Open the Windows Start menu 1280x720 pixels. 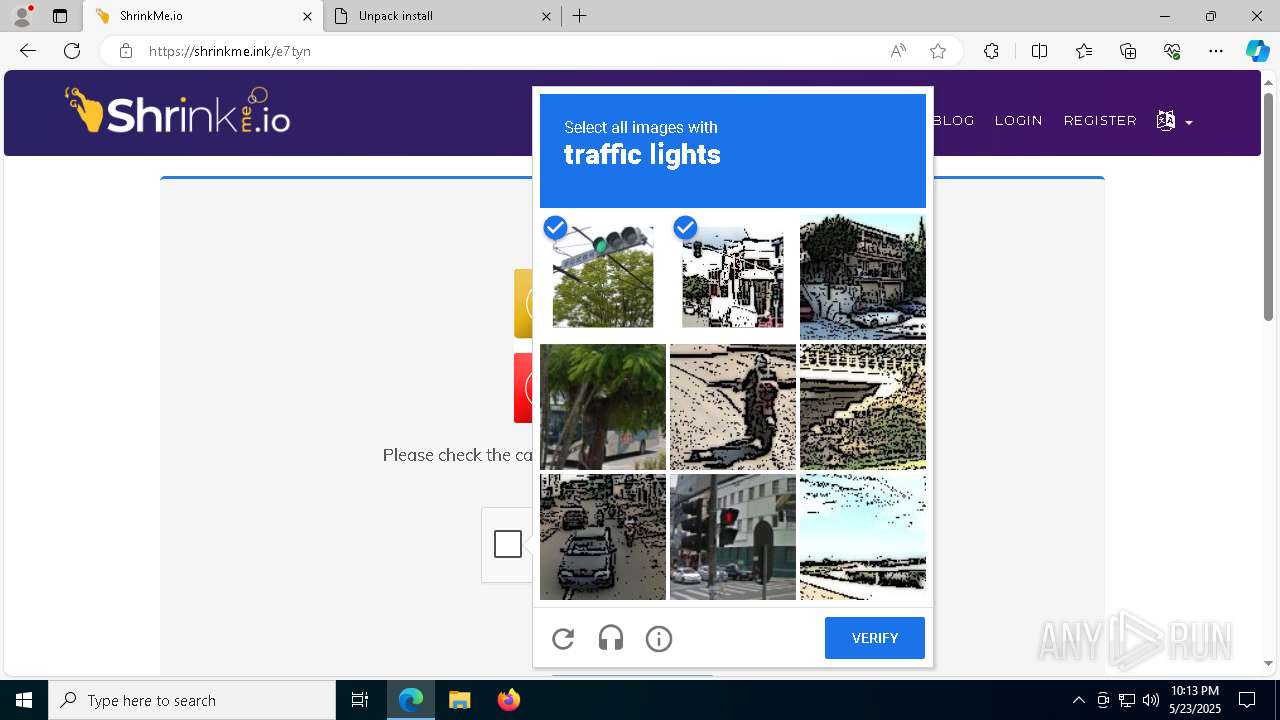click(24, 700)
